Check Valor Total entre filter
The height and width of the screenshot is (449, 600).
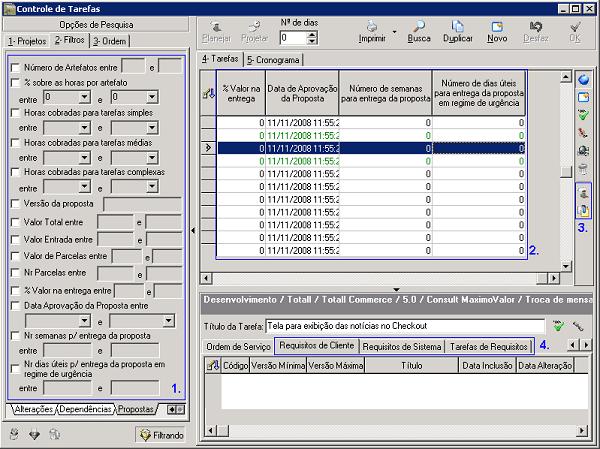click(x=15, y=222)
